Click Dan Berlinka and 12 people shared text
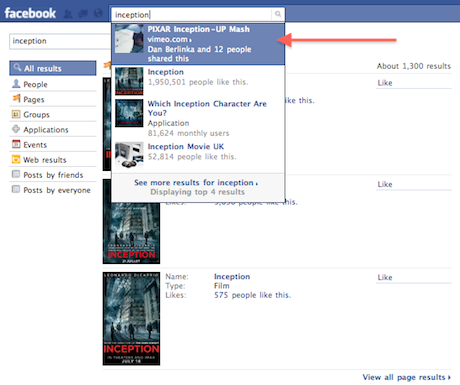The width and height of the screenshot is (460, 385). pos(199,54)
